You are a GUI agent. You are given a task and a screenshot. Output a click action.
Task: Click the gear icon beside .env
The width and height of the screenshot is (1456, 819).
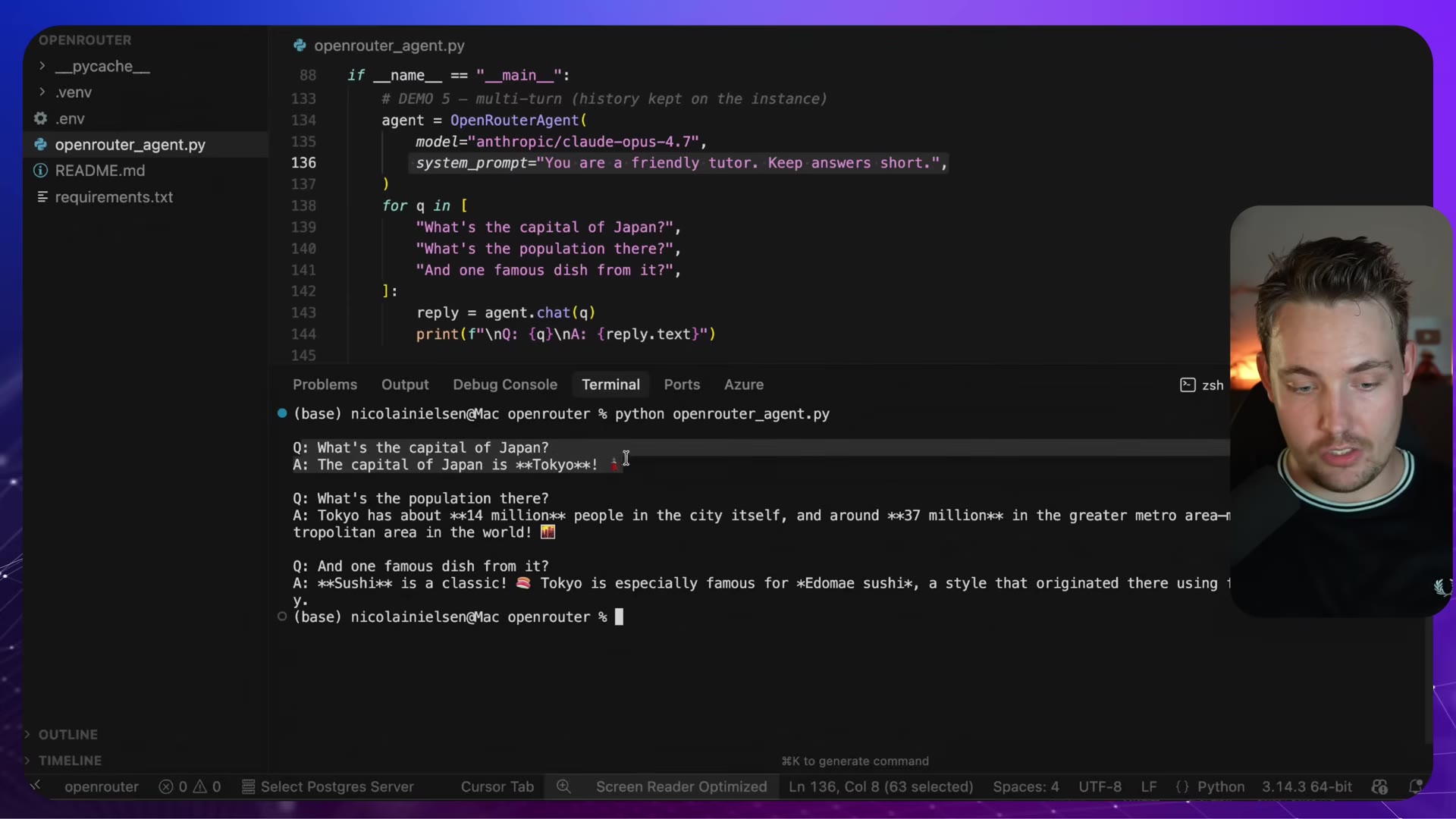click(41, 118)
